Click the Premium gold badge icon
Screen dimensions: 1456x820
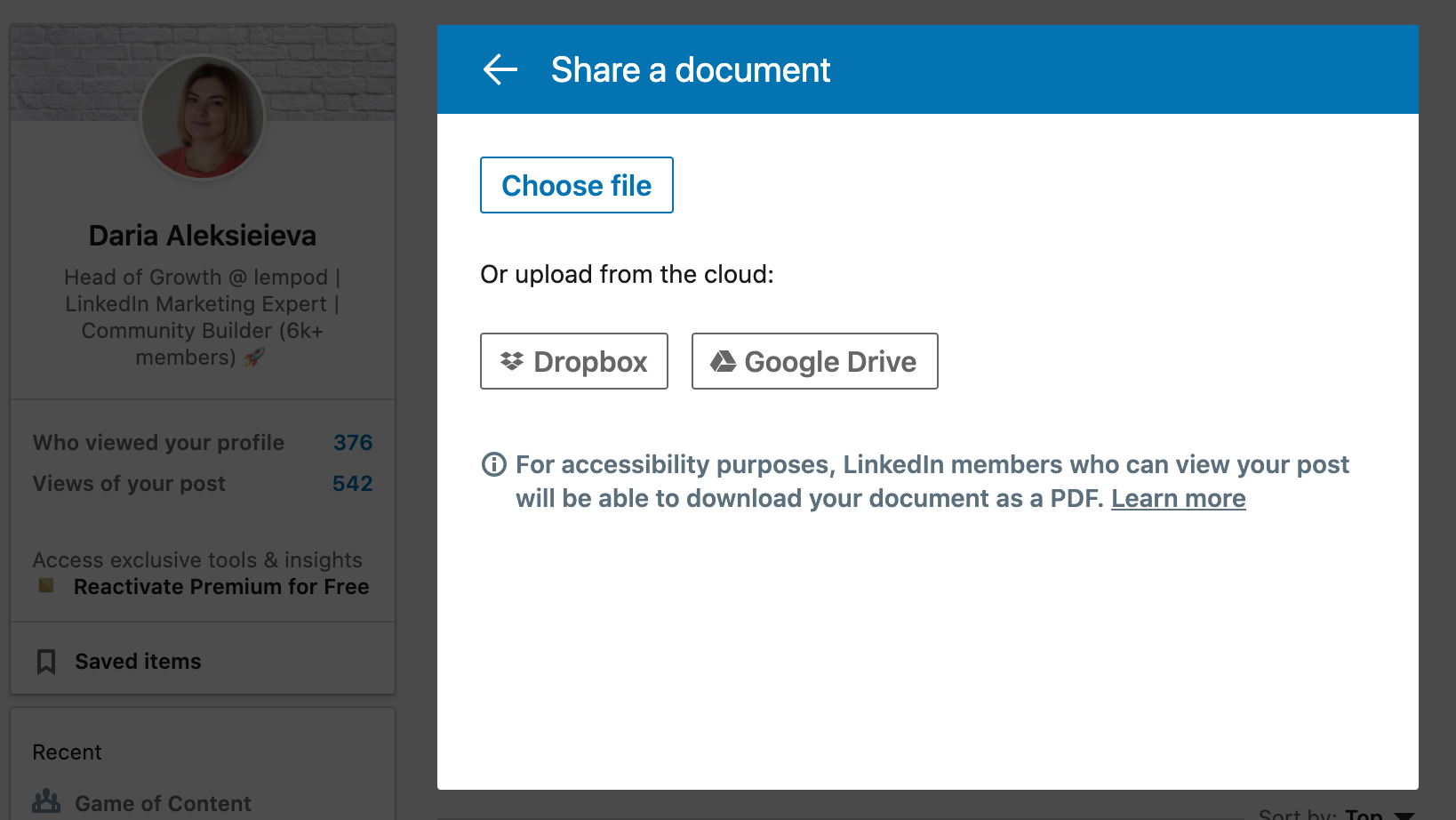point(45,586)
